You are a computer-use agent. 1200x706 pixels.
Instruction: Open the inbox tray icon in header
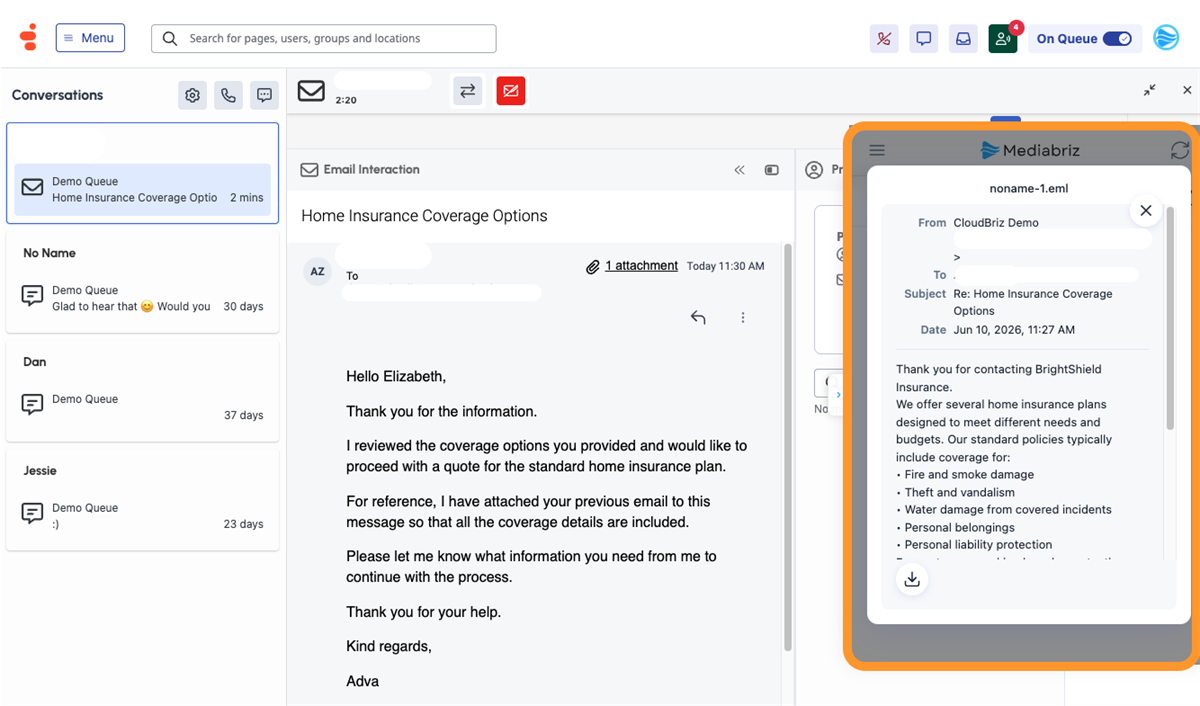[963, 39]
